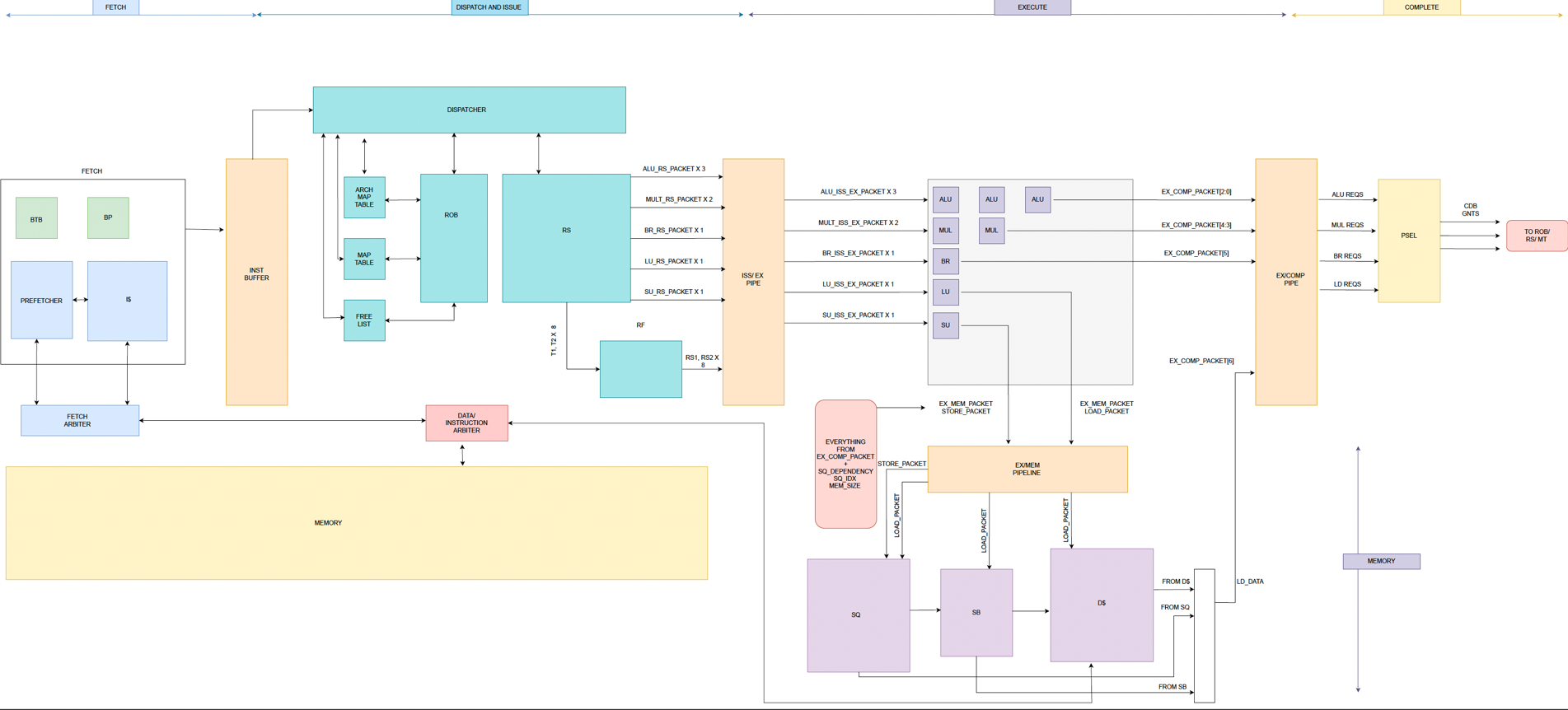Select the green BTB box
1568x710 pixels.
click(36, 218)
